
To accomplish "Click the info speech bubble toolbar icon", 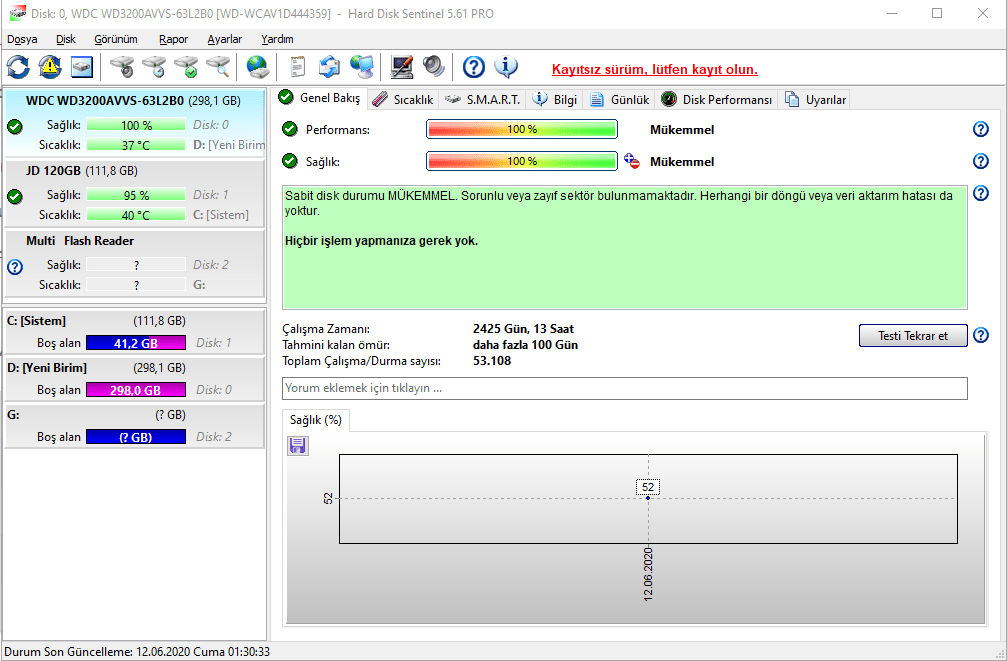I will tap(506, 67).
